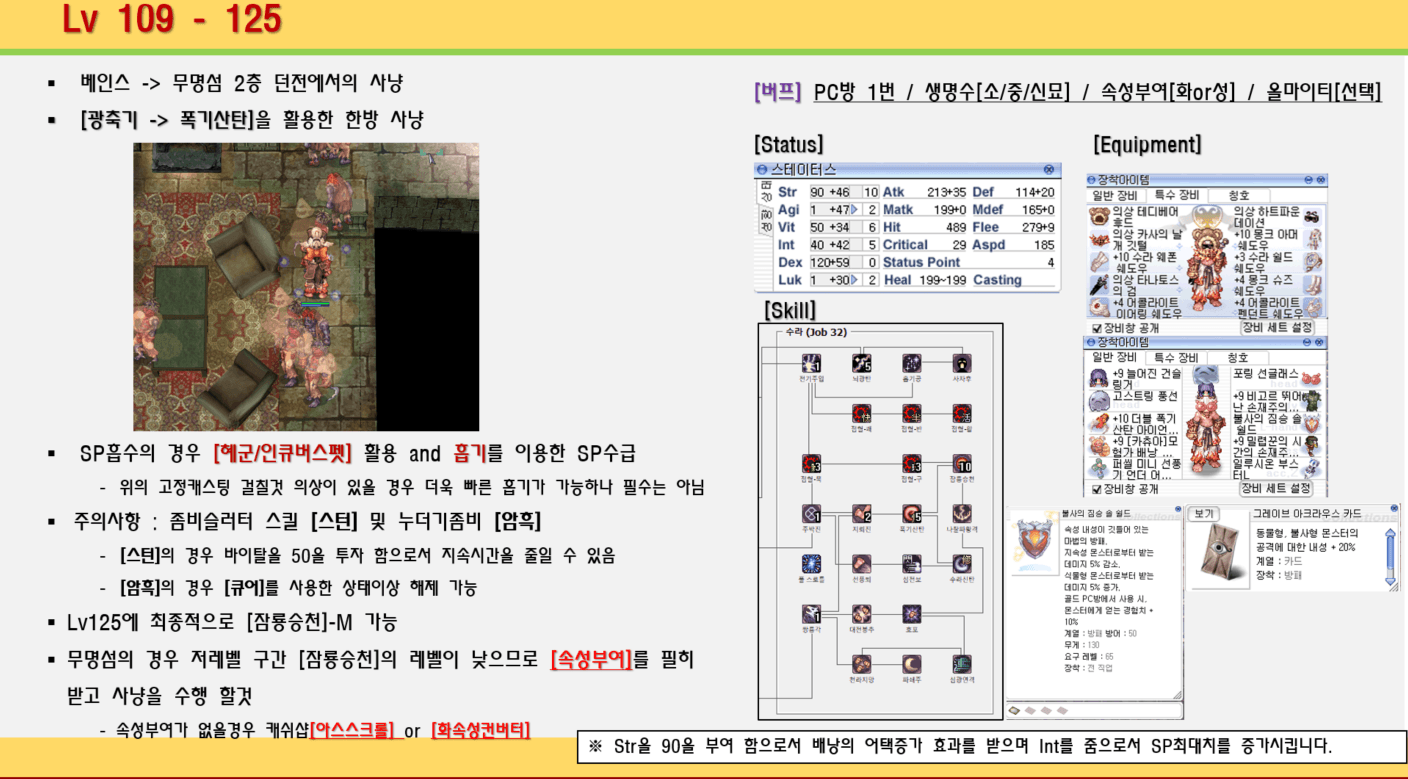1408x779 pixels.
Task: Open 특수 장비 tab in upper equipment window
Action: (x=1175, y=195)
